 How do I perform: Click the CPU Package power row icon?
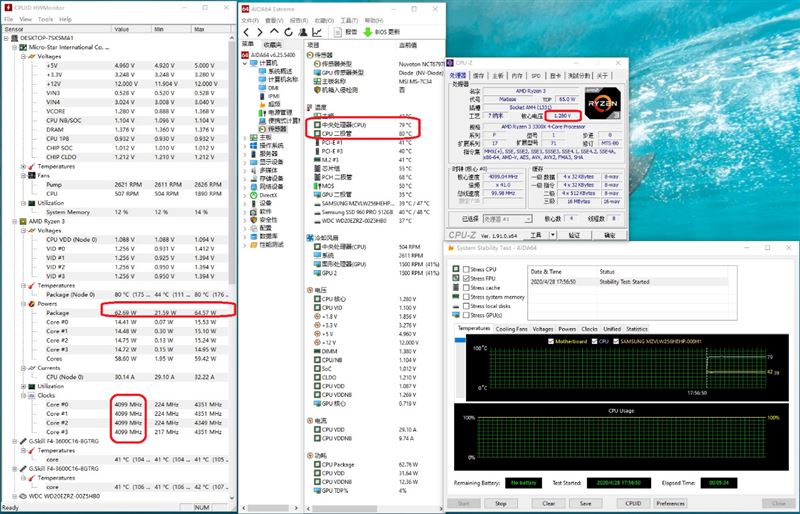click(317, 464)
